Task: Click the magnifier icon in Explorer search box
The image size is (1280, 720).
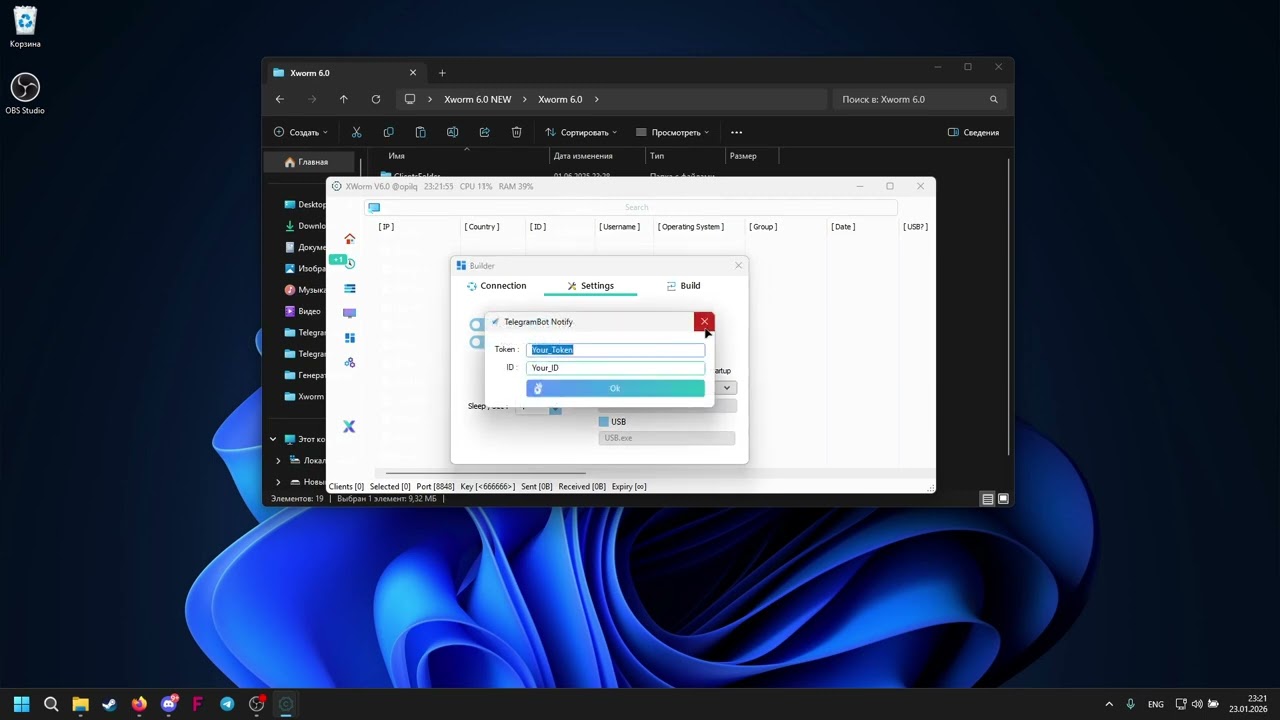Action: coord(993,99)
